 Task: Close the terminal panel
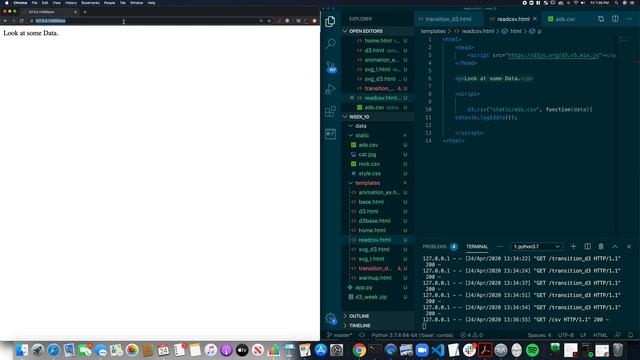point(629,247)
